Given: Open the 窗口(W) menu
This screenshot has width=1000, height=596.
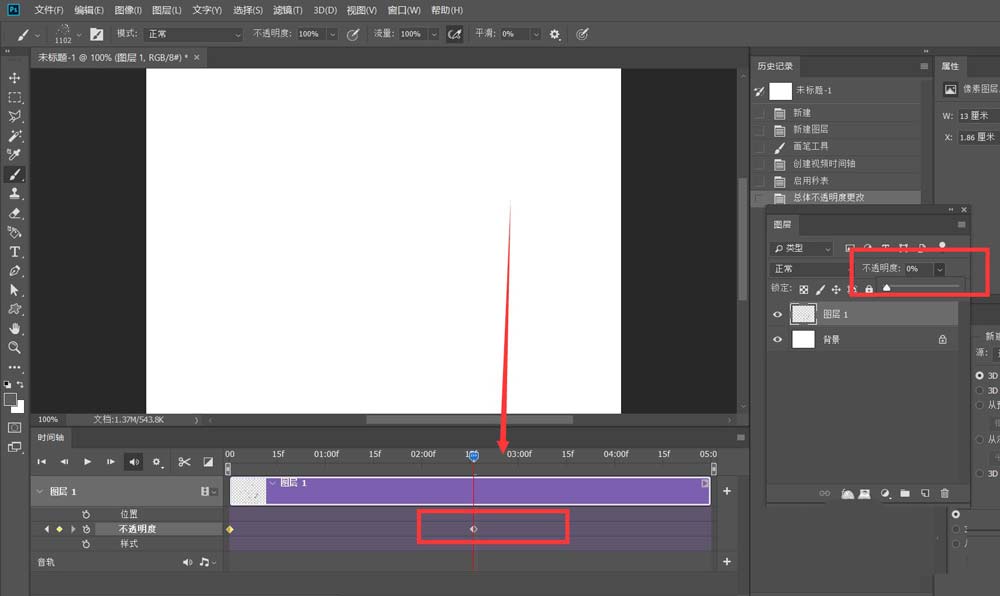Looking at the screenshot, I should (404, 10).
